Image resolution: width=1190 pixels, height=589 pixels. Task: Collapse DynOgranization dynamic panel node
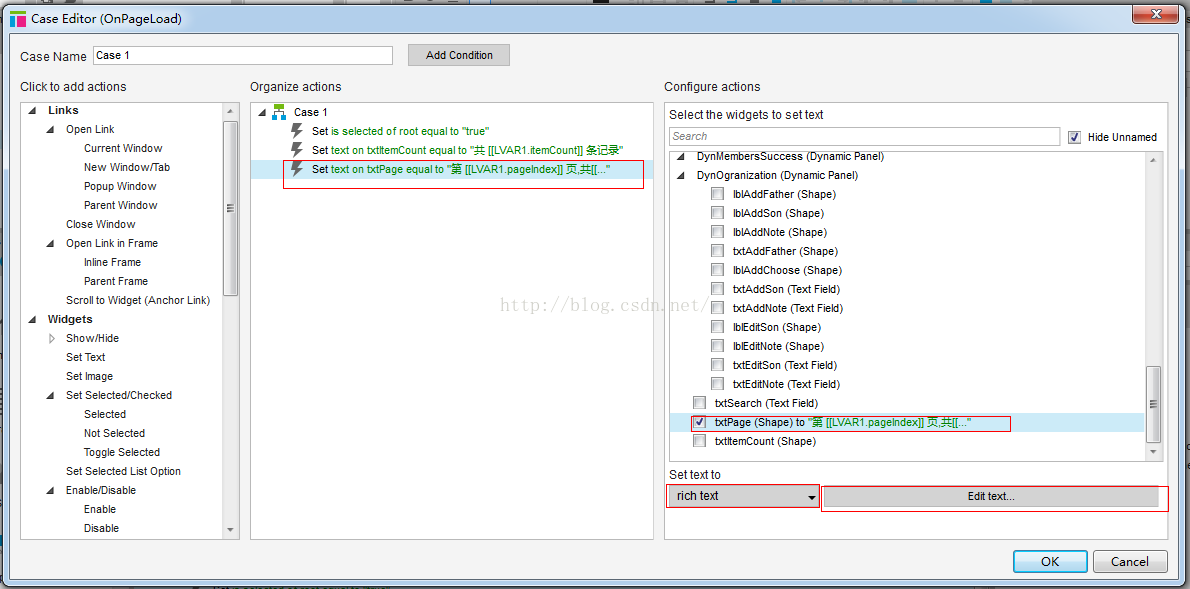click(681, 175)
